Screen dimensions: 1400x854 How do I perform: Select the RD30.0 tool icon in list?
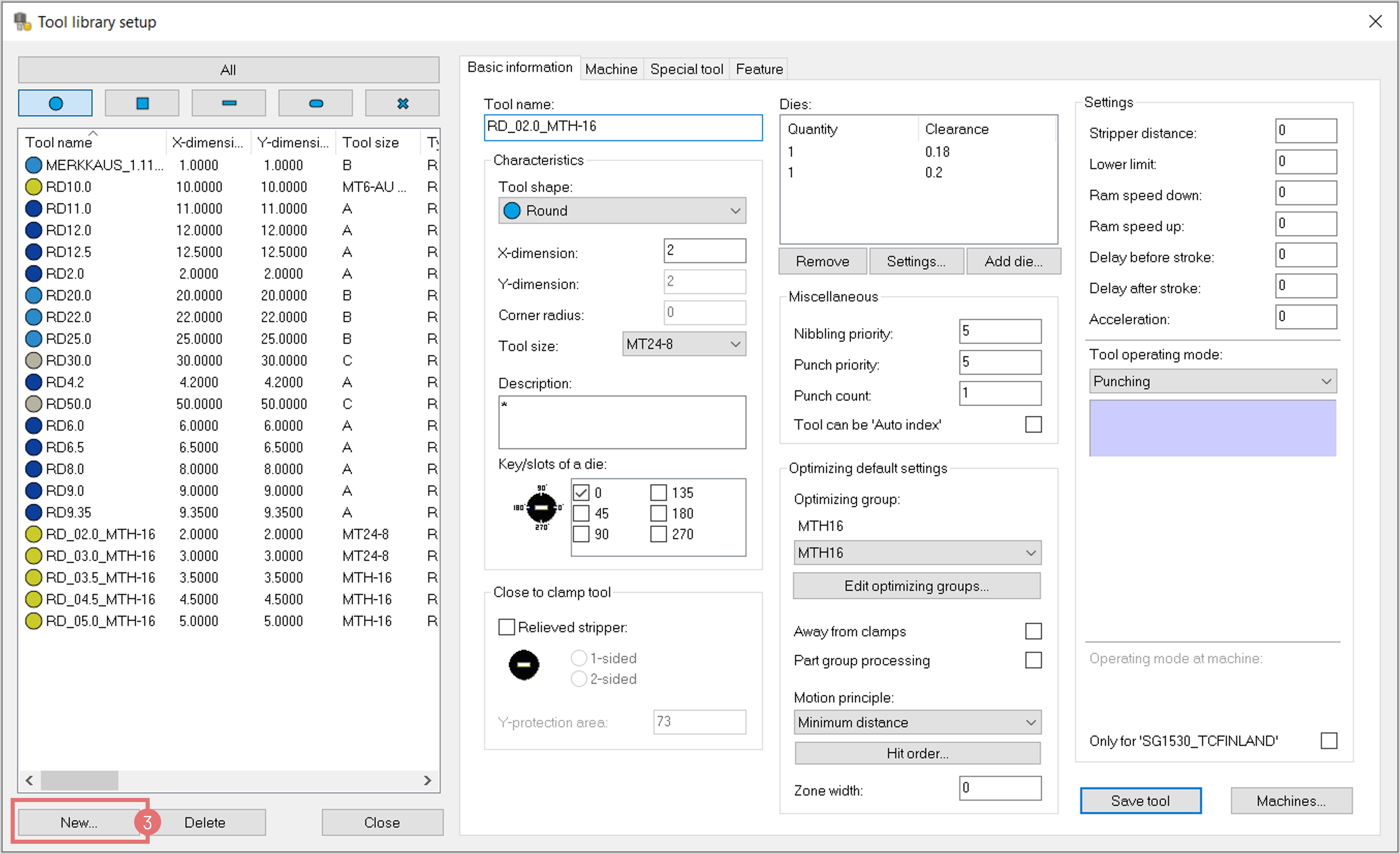click(x=34, y=361)
